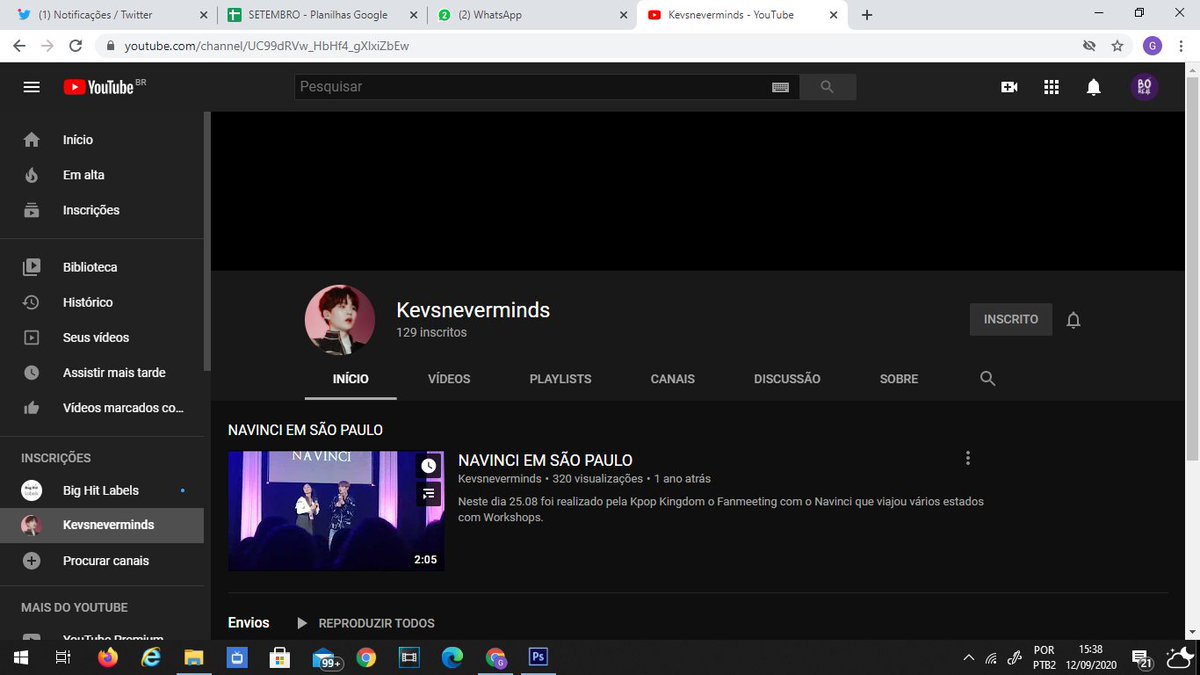Open the notifications bell in header
1200x675 pixels.
tap(1094, 87)
